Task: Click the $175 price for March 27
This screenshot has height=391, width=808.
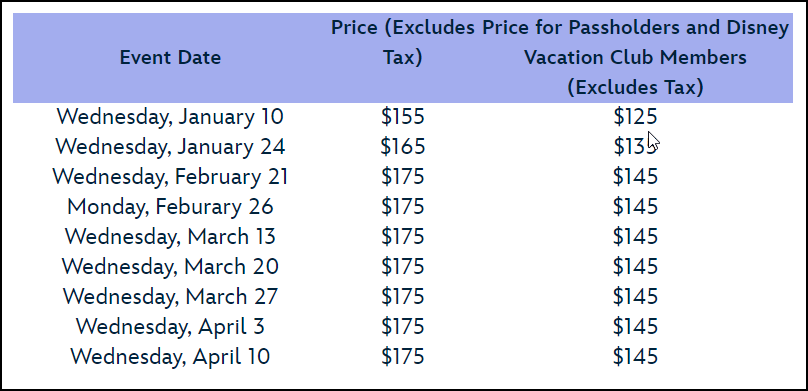Action: (402, 296)
